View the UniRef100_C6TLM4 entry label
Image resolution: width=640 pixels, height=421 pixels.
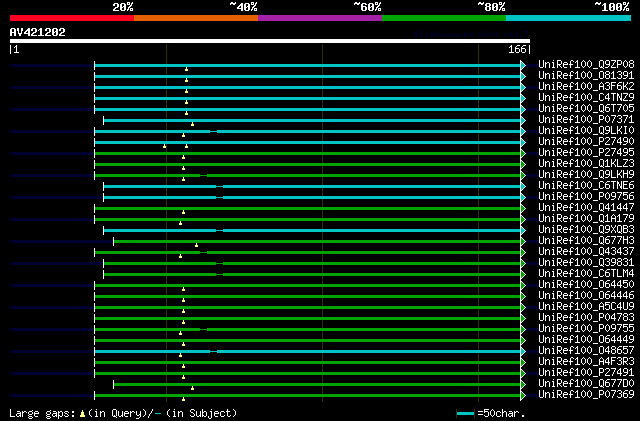tap(586, 274)
